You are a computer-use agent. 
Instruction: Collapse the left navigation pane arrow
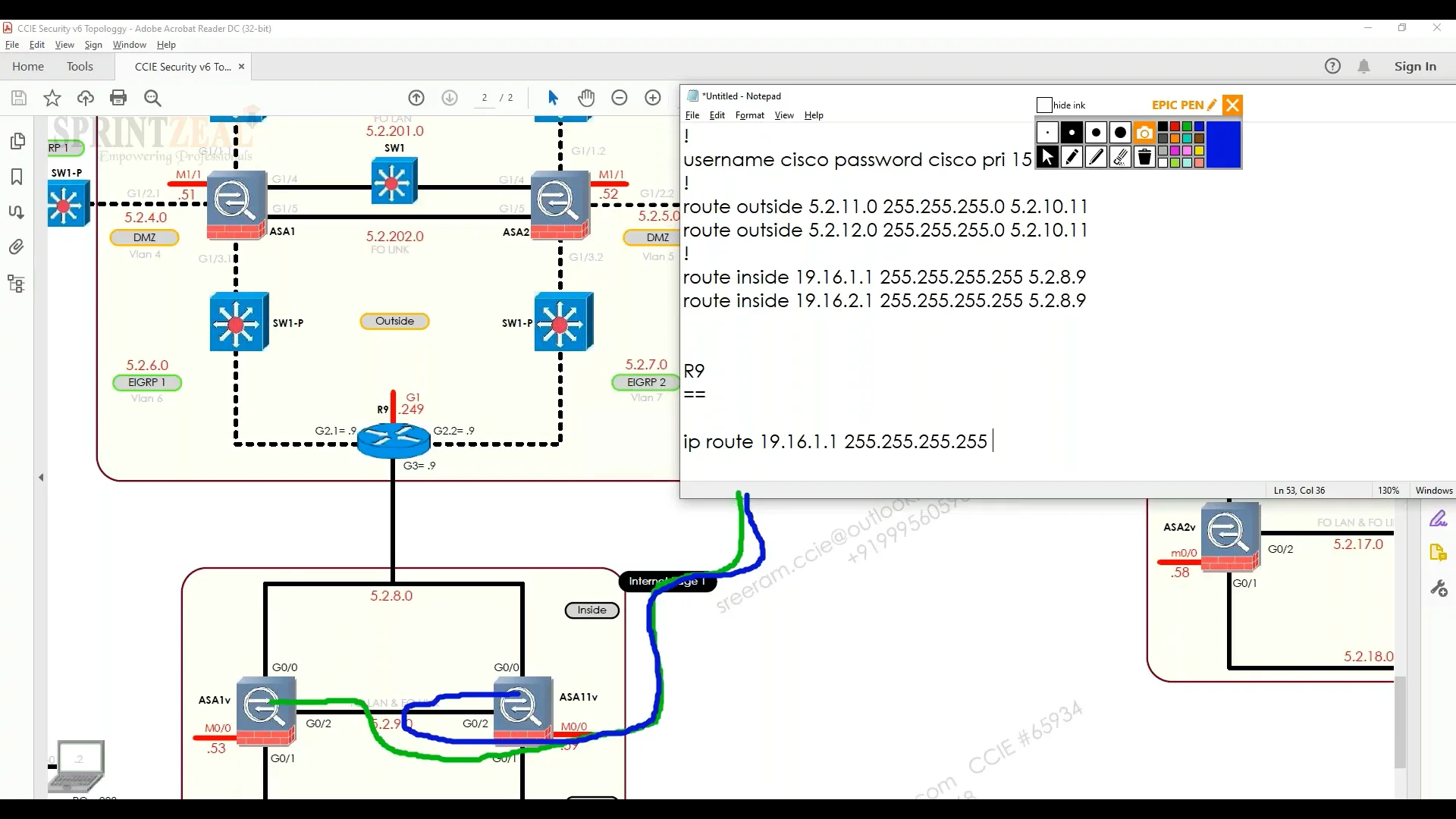(41, 478)
